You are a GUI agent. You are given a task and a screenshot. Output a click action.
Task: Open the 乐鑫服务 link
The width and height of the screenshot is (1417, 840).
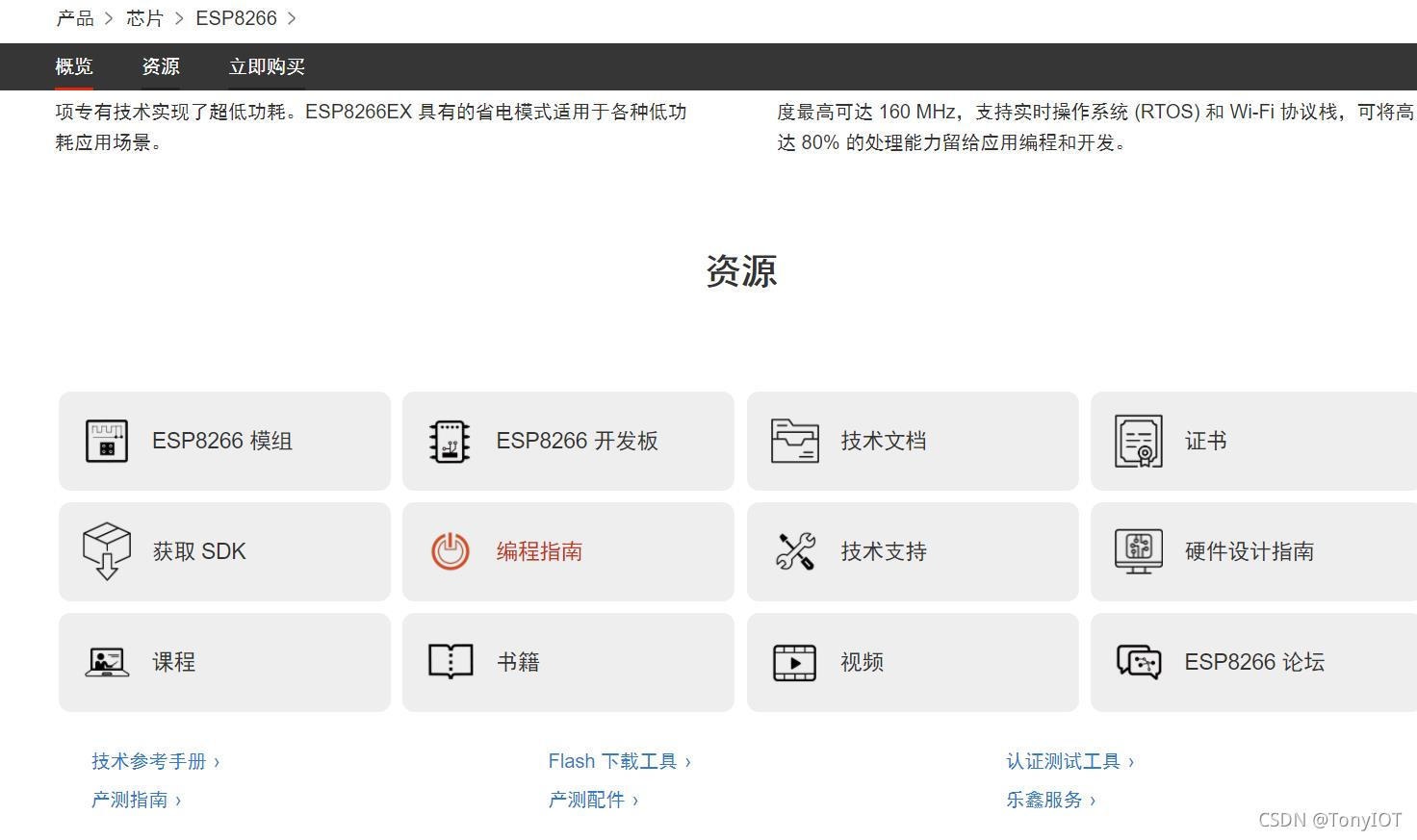click(x=1051, y=800)
